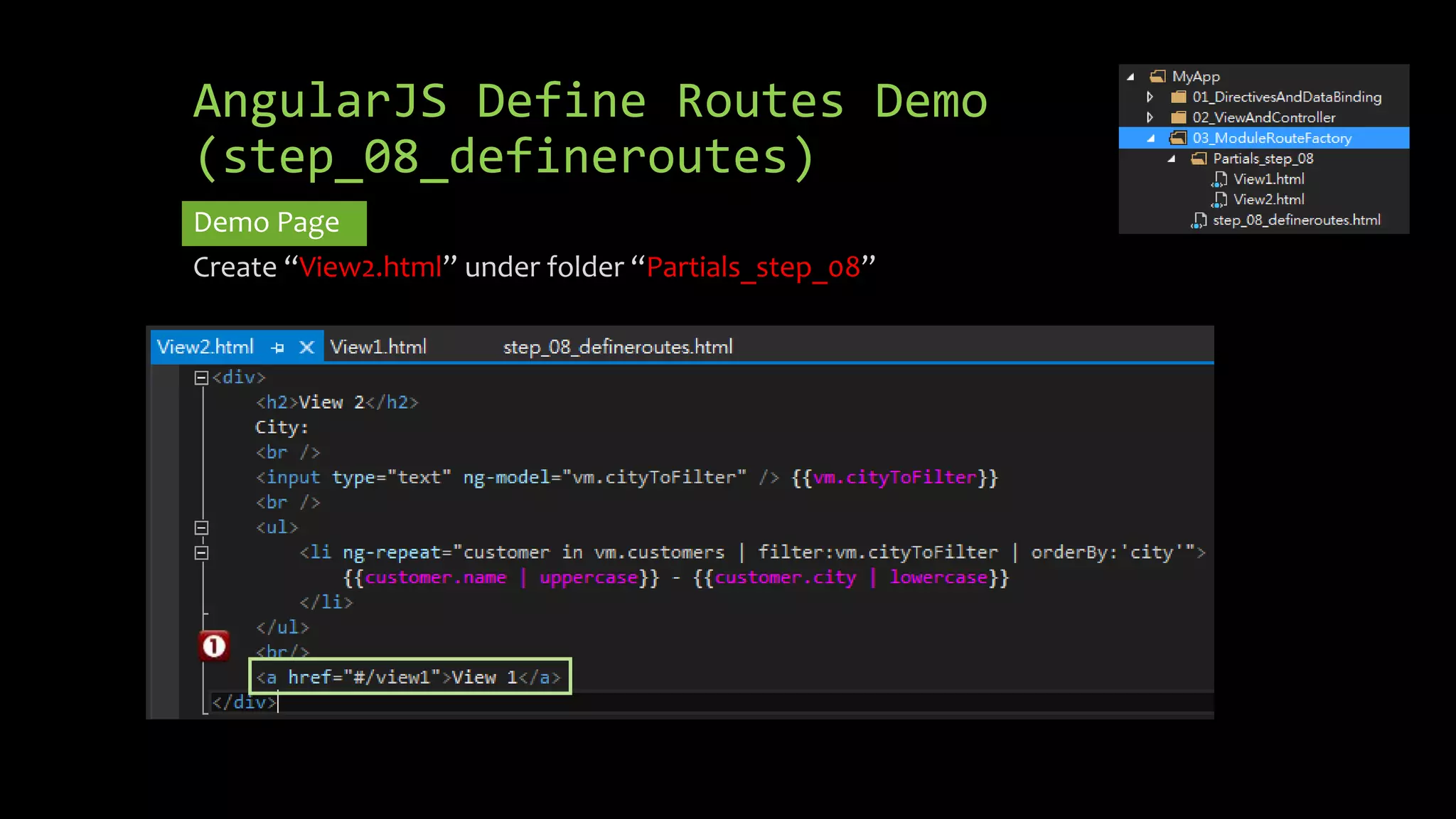Image resolution: width=1456 pixels, height=819 pixels.
Task: Select 02_ViewAndController folder label
Action: pos(1263,117)
